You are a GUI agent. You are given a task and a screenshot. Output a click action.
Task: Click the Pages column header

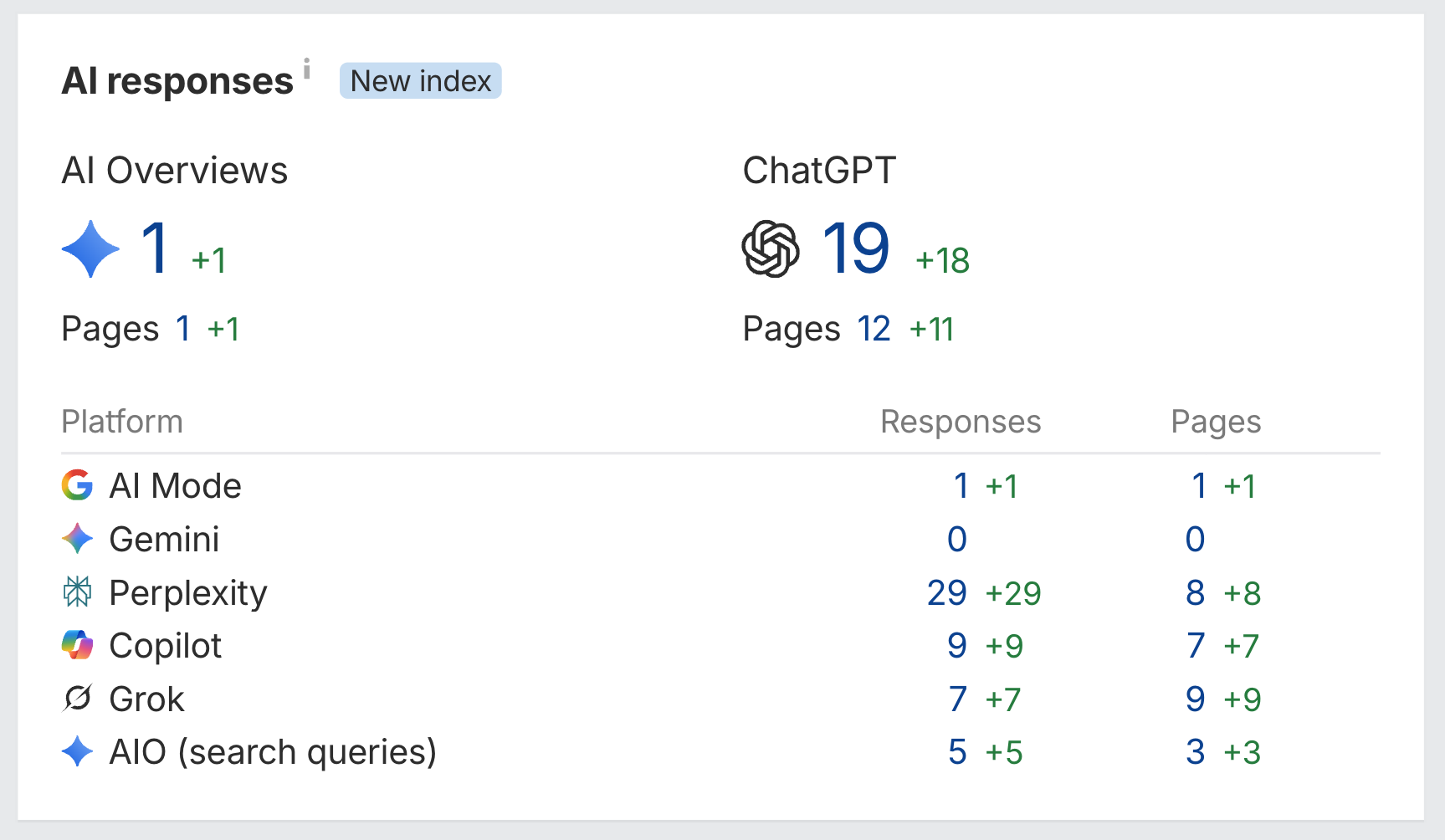(x=1216, y=422)
